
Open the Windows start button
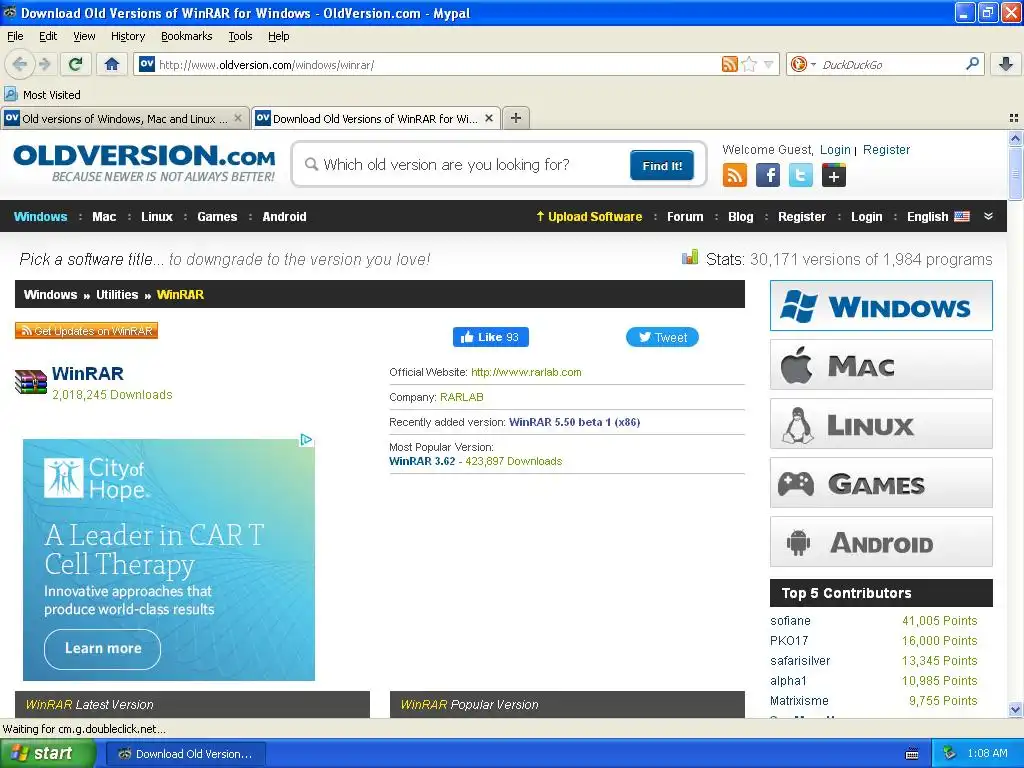click(48, 754)
